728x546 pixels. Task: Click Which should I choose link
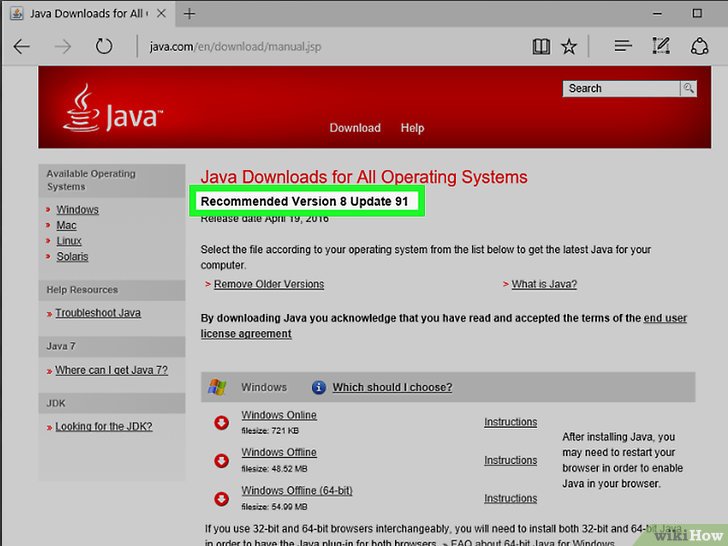392,387
